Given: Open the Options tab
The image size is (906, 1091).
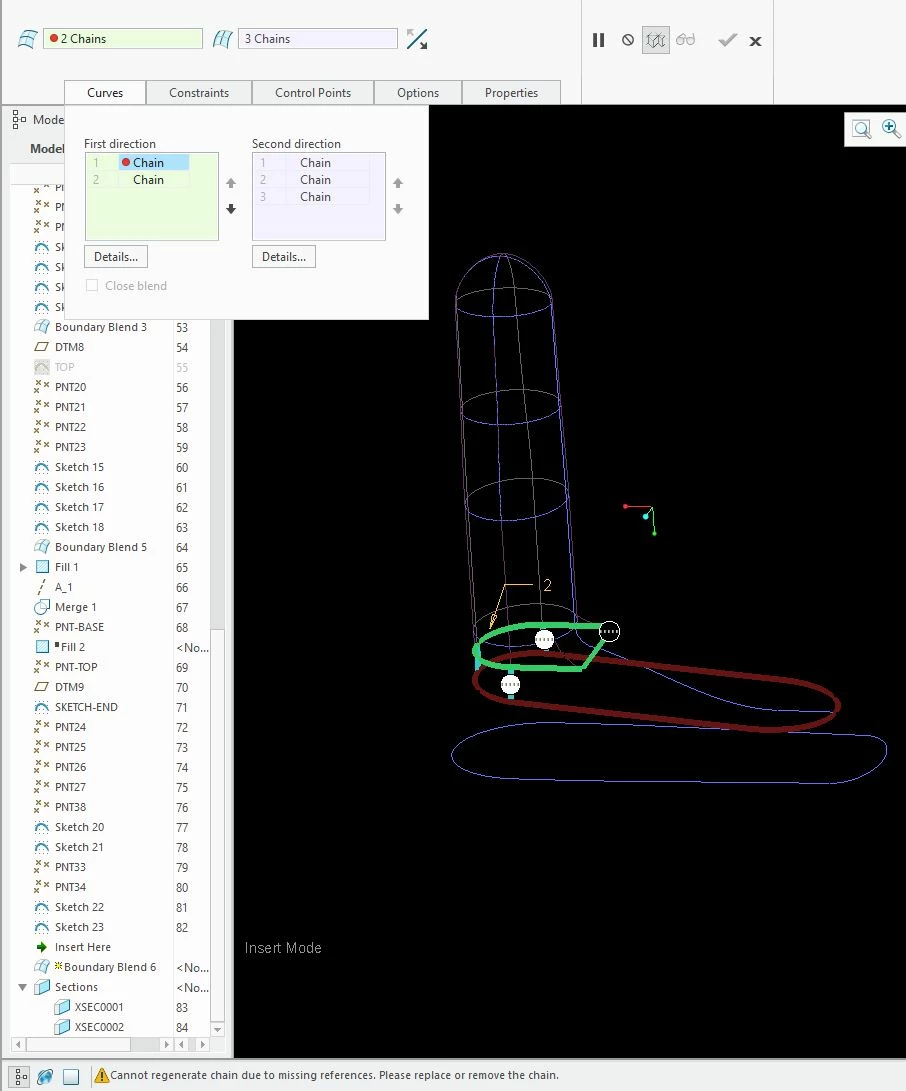Looking at the screenshot, I should point(418,93).
